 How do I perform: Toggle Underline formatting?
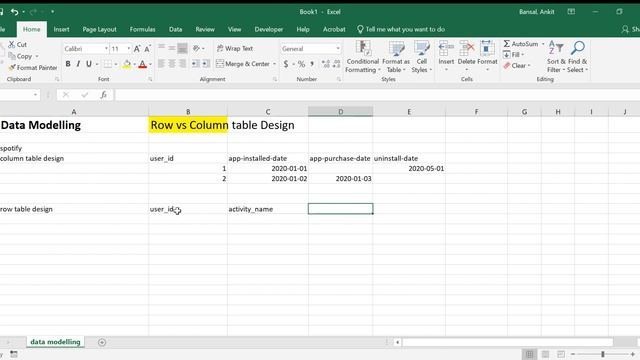89,64
